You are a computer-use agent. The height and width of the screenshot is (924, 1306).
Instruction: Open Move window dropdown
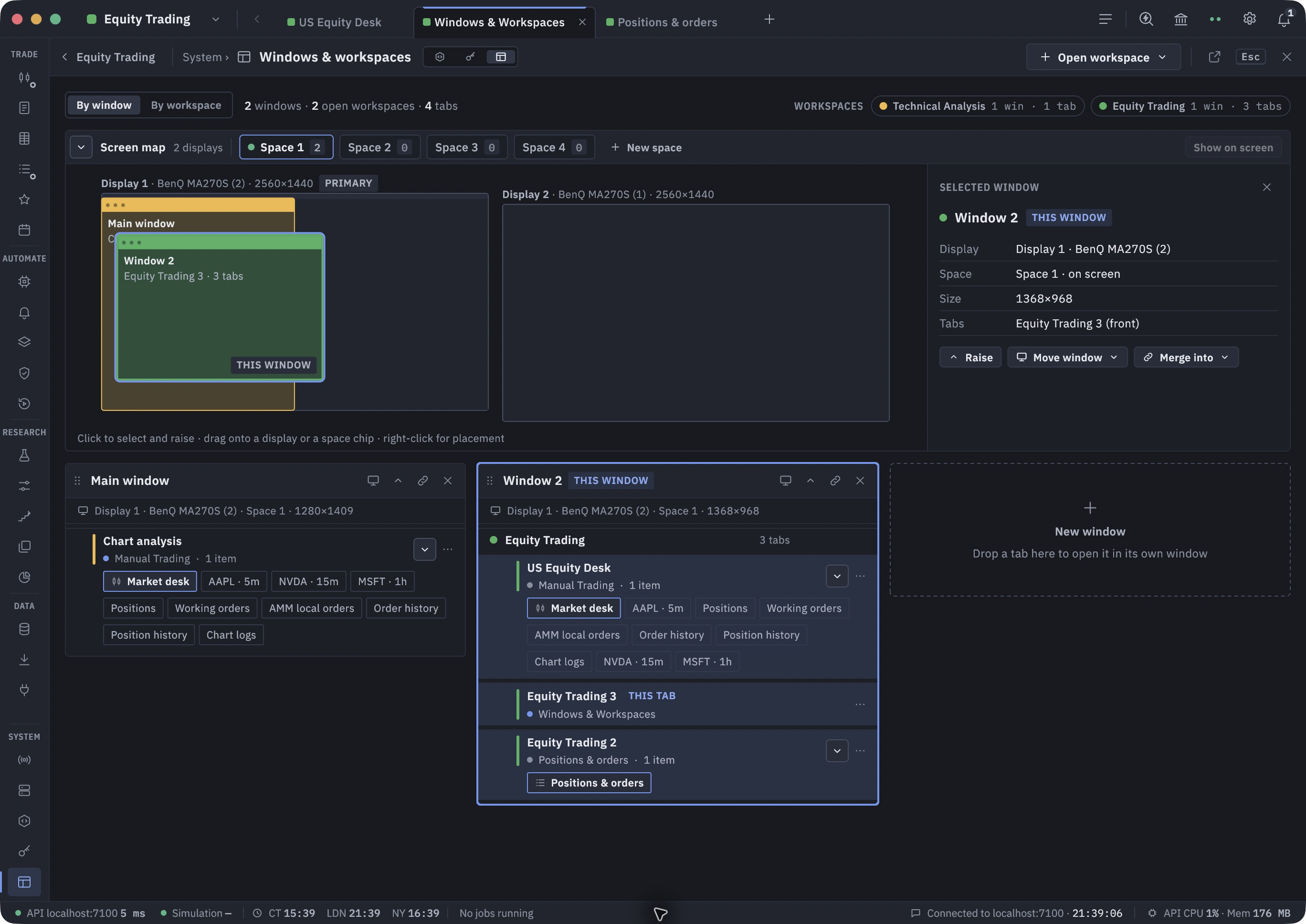(x=1067, y=357)
